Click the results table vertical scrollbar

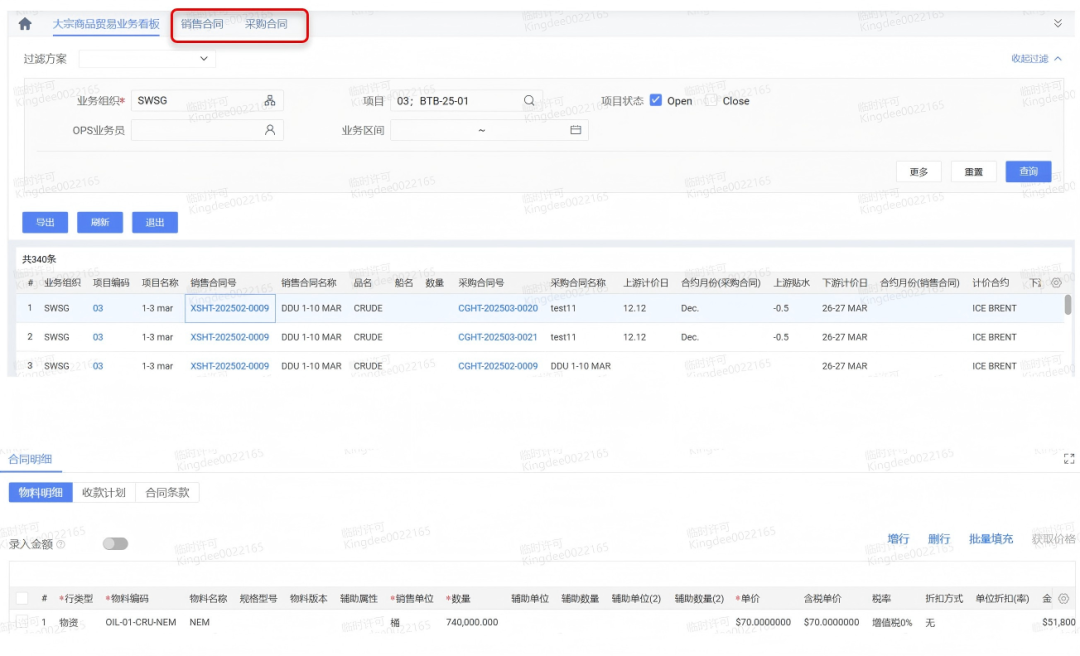click(x=1068, y=305)
